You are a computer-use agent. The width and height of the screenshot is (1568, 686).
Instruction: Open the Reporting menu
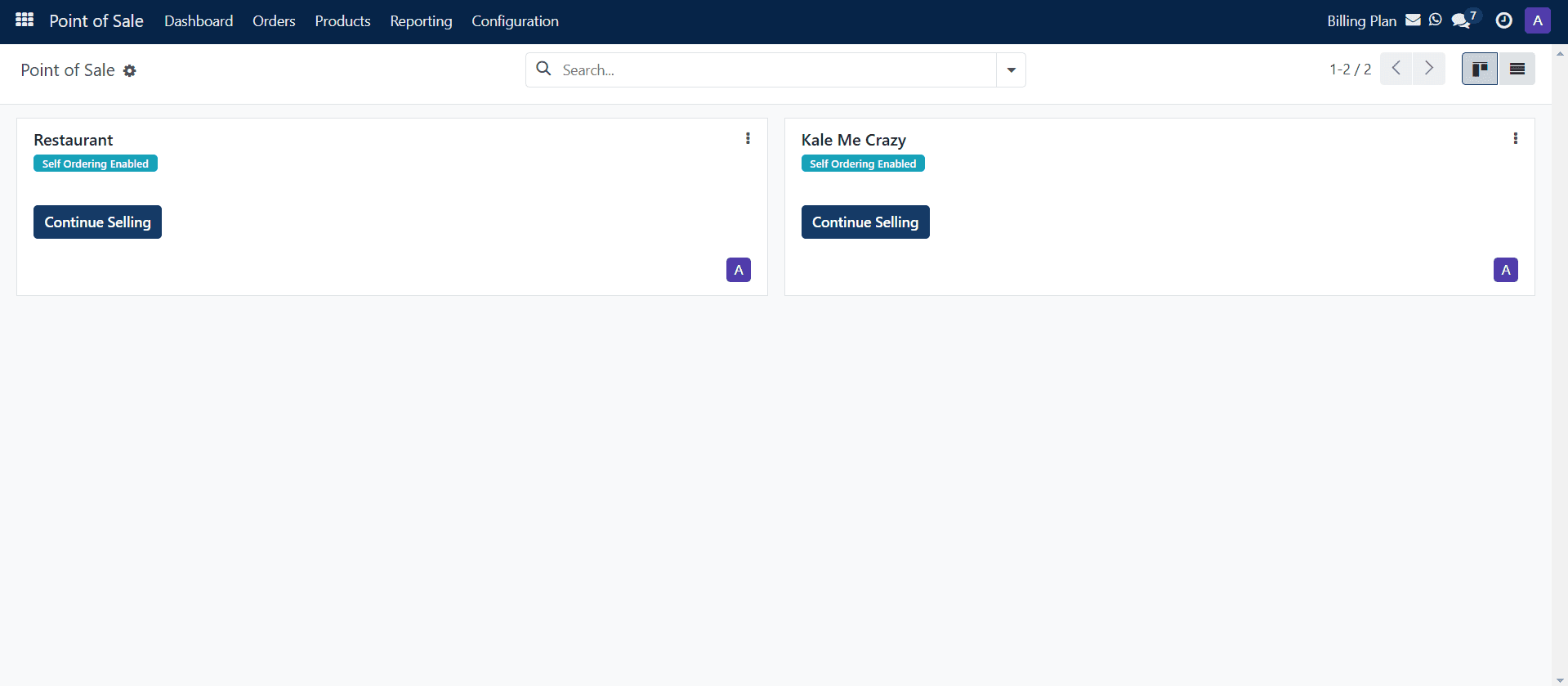[421, 21]
